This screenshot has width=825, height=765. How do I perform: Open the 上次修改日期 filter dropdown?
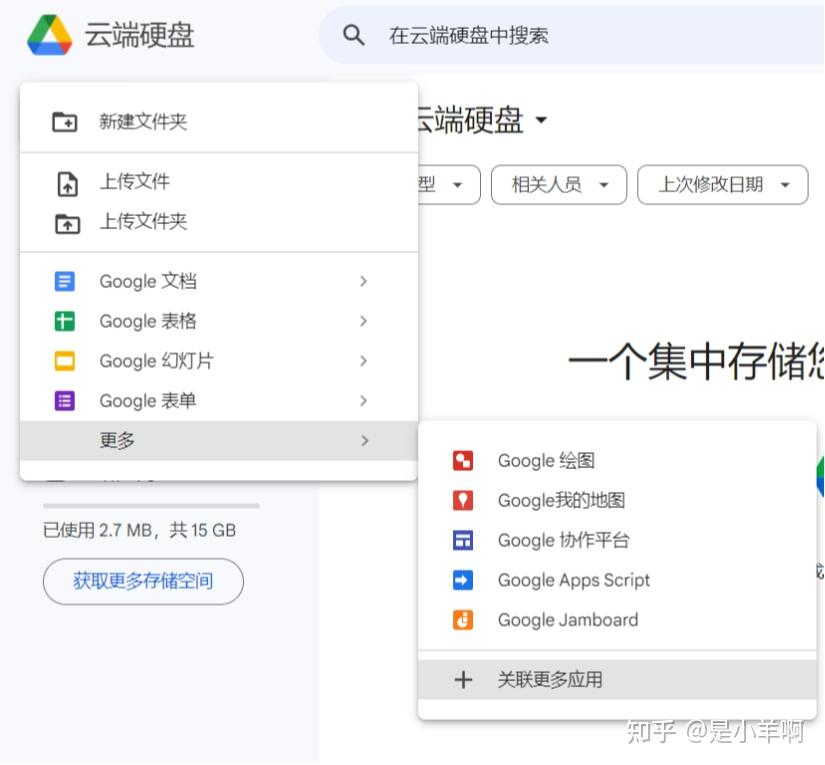722,185
